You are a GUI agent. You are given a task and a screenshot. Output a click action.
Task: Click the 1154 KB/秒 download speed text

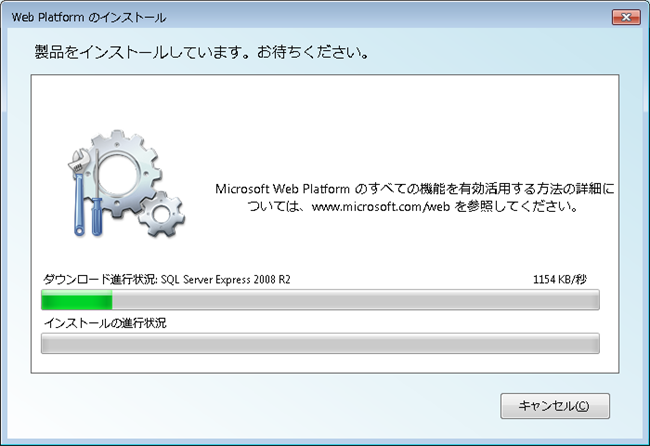coord(560,279)
